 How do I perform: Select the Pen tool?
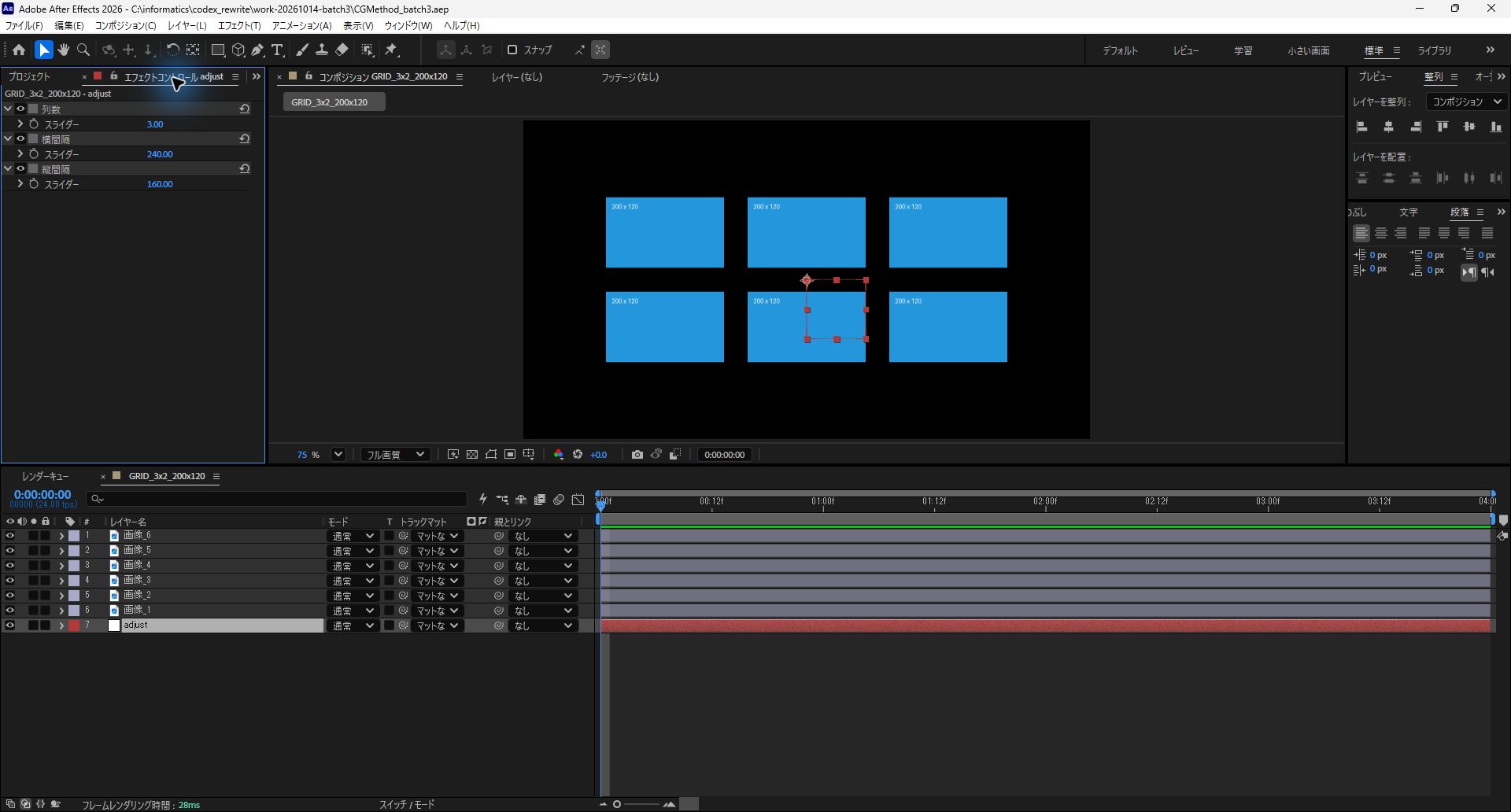click(x=257, y=50)
